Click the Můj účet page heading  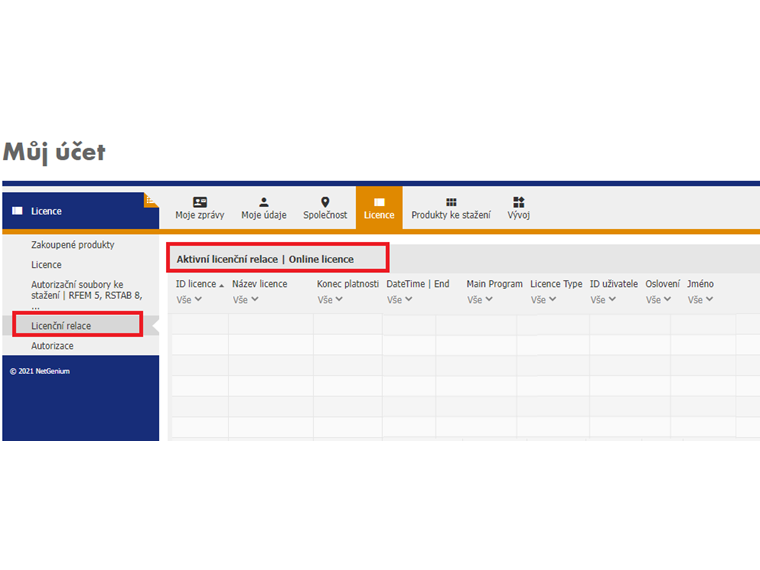click(x=54, y=152)
